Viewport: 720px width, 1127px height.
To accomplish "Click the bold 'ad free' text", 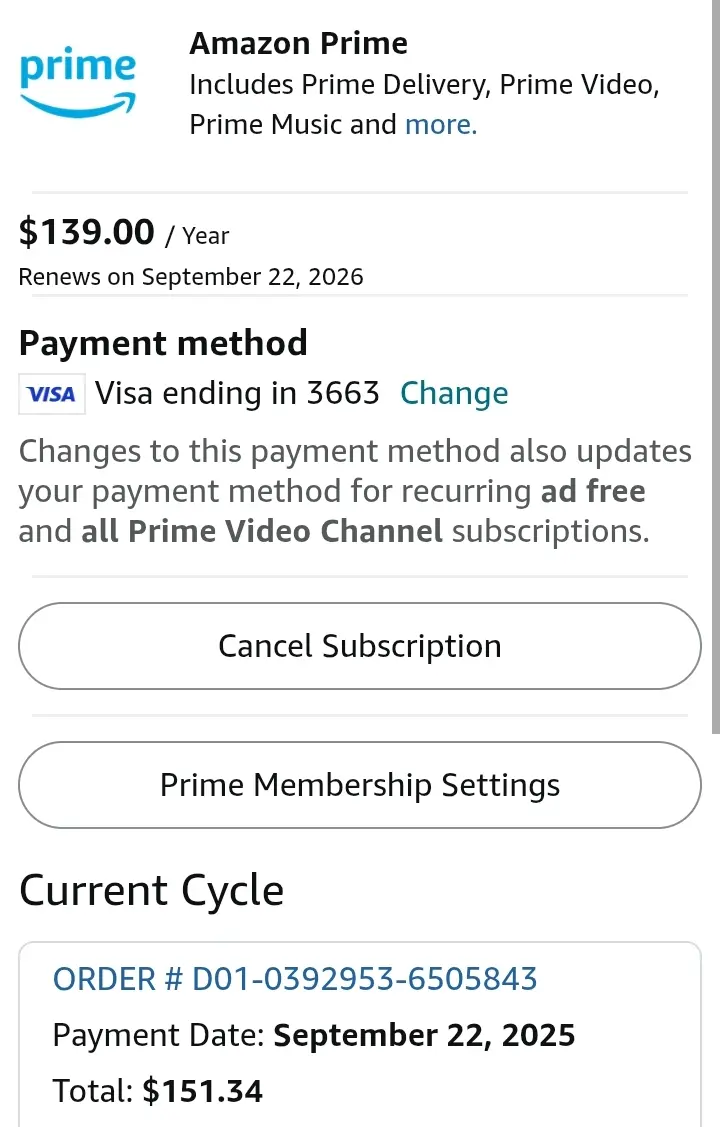I will point(593,491).
